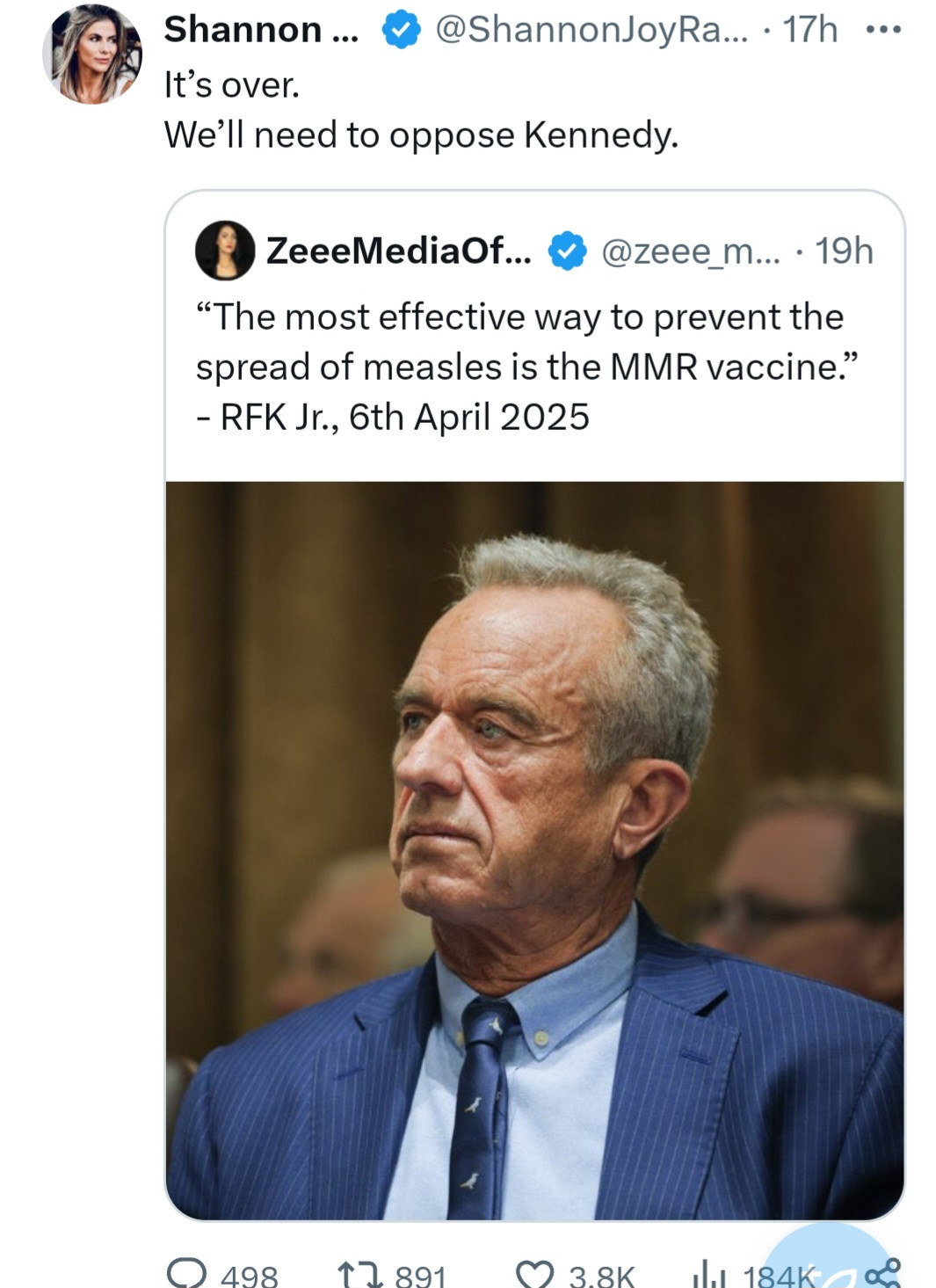Tap the floating blue compose button
Screen dimensions: 936x1288
tap(826, 1262)
